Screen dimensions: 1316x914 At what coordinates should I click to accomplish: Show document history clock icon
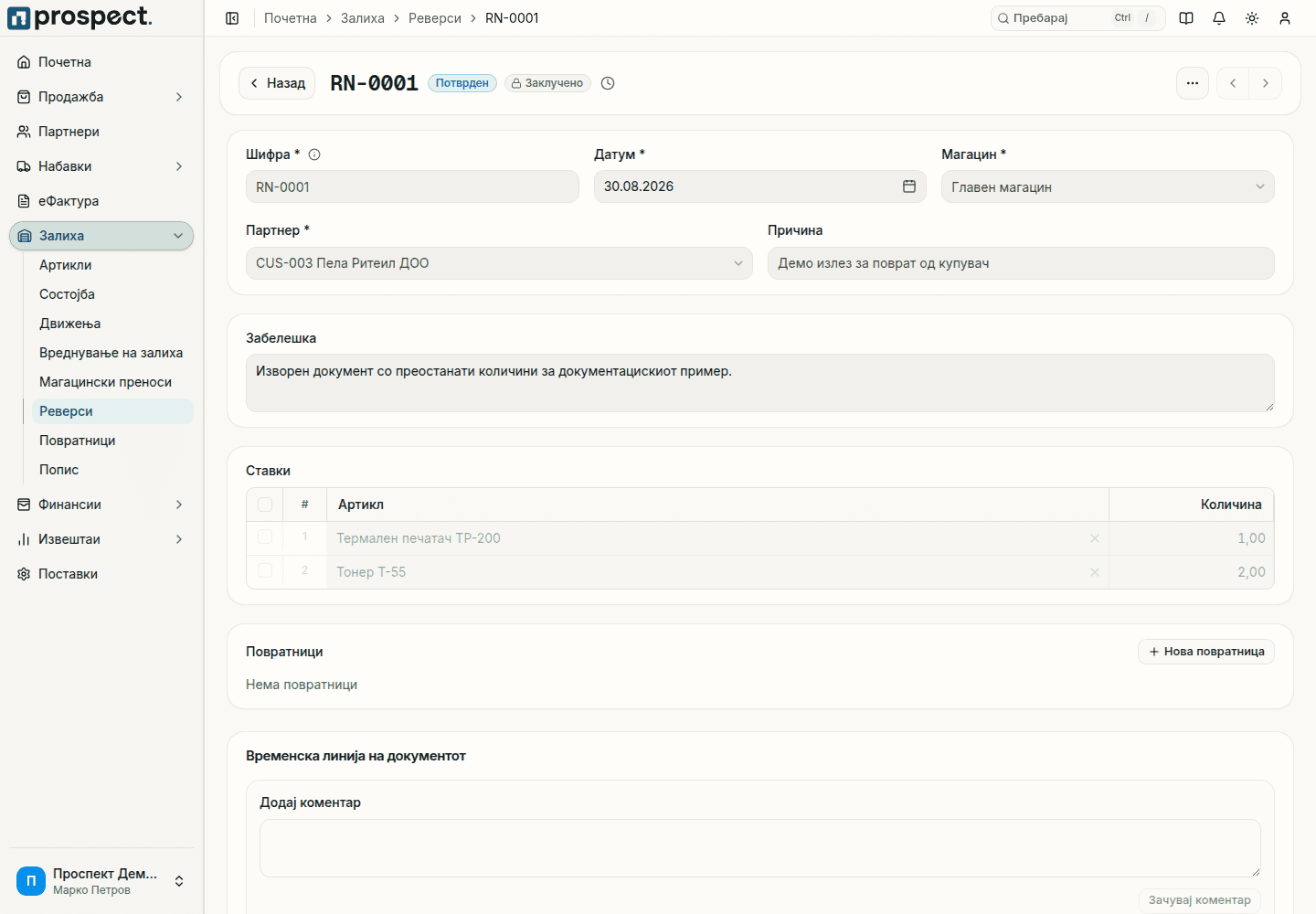(x=608, y=83)
